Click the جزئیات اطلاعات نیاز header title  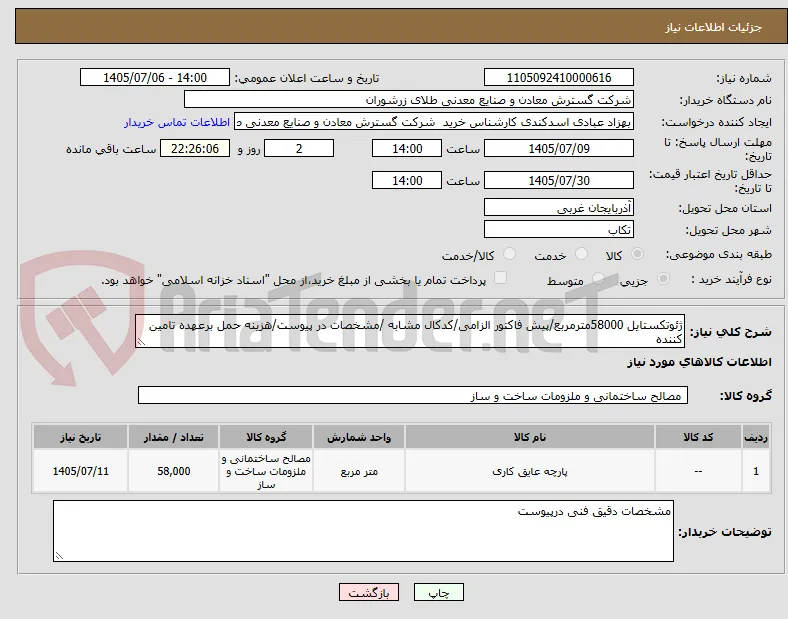coord(714,27)
